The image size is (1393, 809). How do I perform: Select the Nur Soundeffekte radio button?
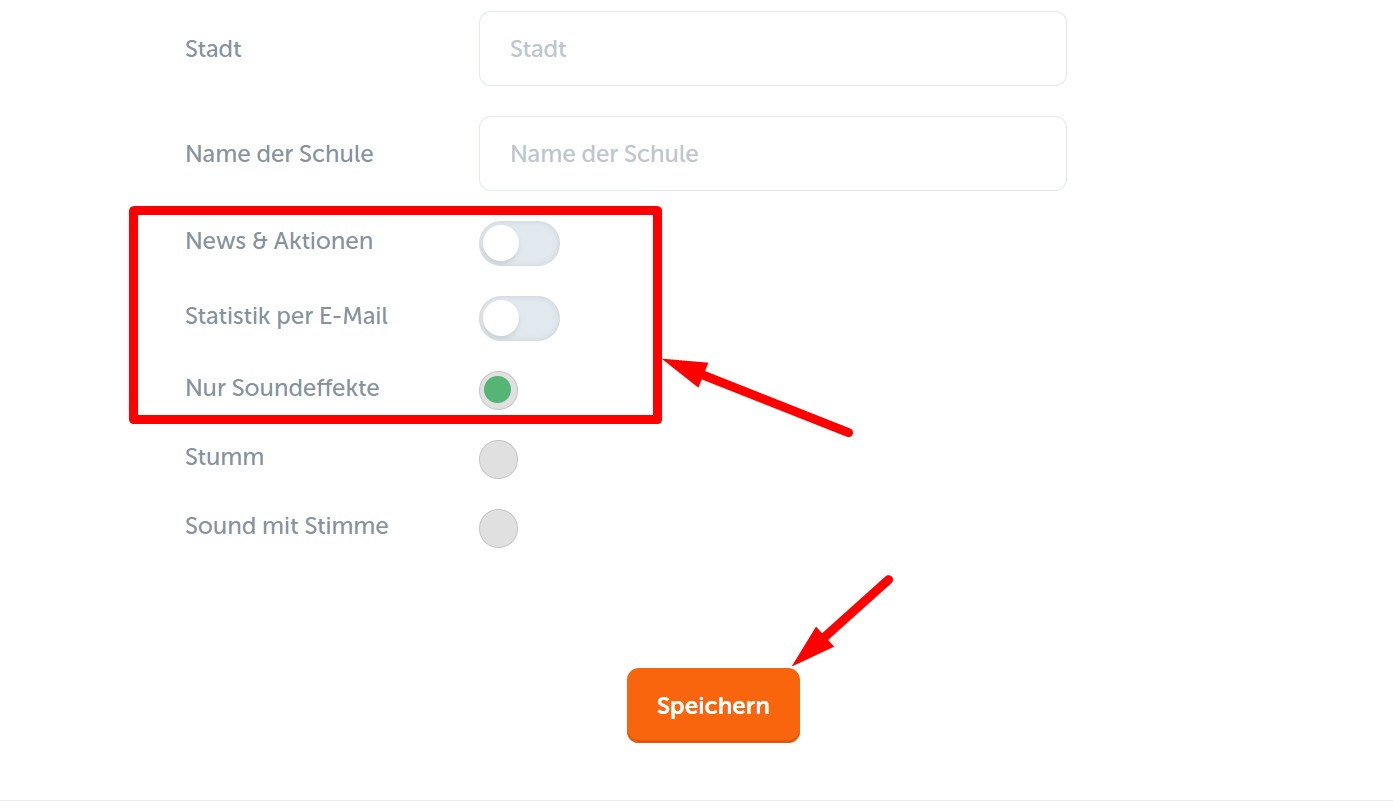(x=498, y=390)
